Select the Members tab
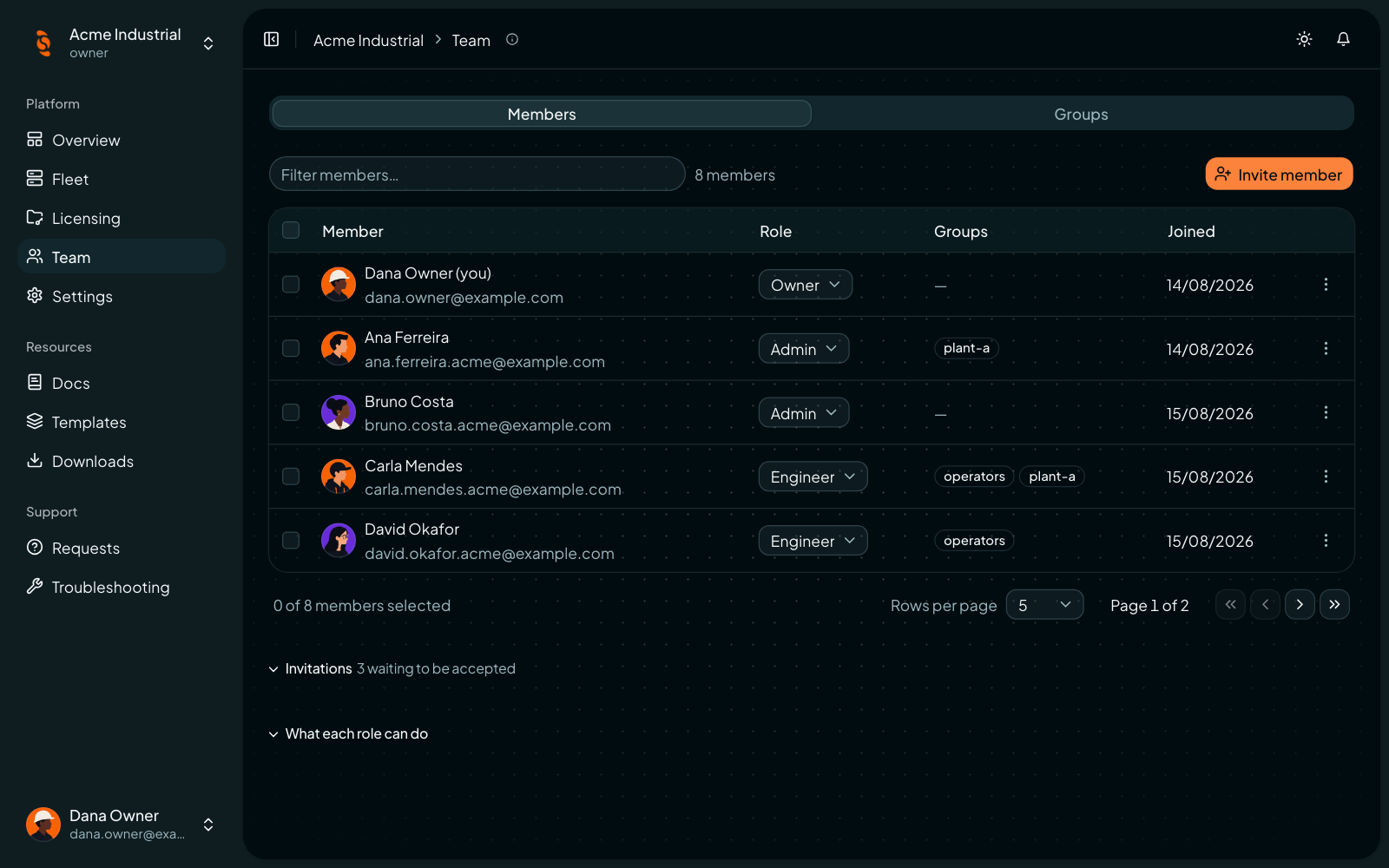1389x868 pixels. 542,114
